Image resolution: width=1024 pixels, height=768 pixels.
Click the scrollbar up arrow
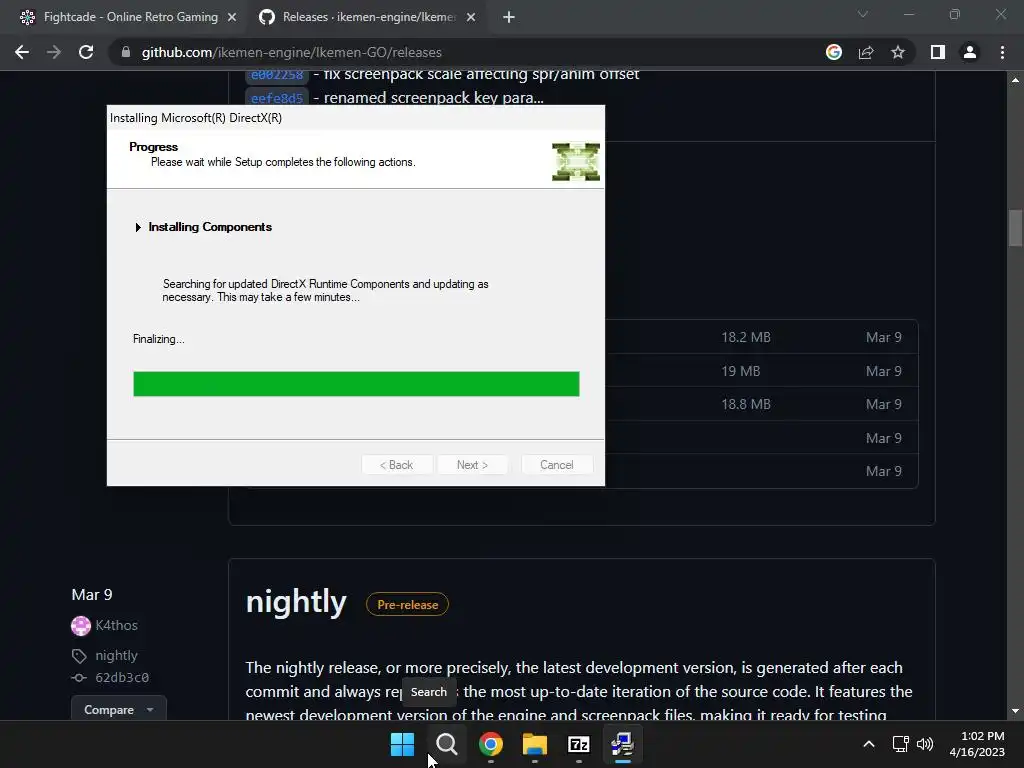pyautogui.click(x=1015, y=80)
